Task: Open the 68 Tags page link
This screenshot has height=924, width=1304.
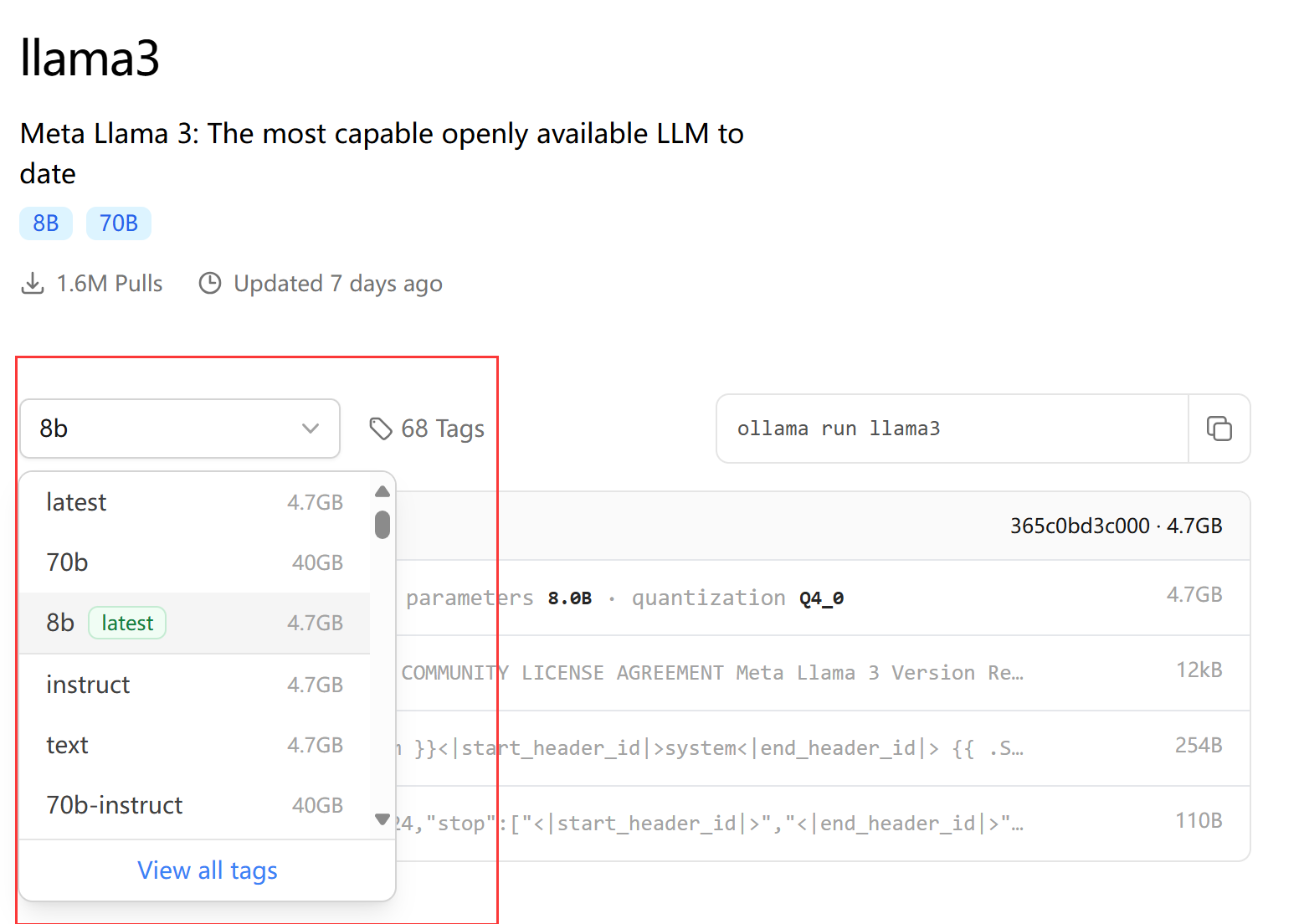Action: 442,429
